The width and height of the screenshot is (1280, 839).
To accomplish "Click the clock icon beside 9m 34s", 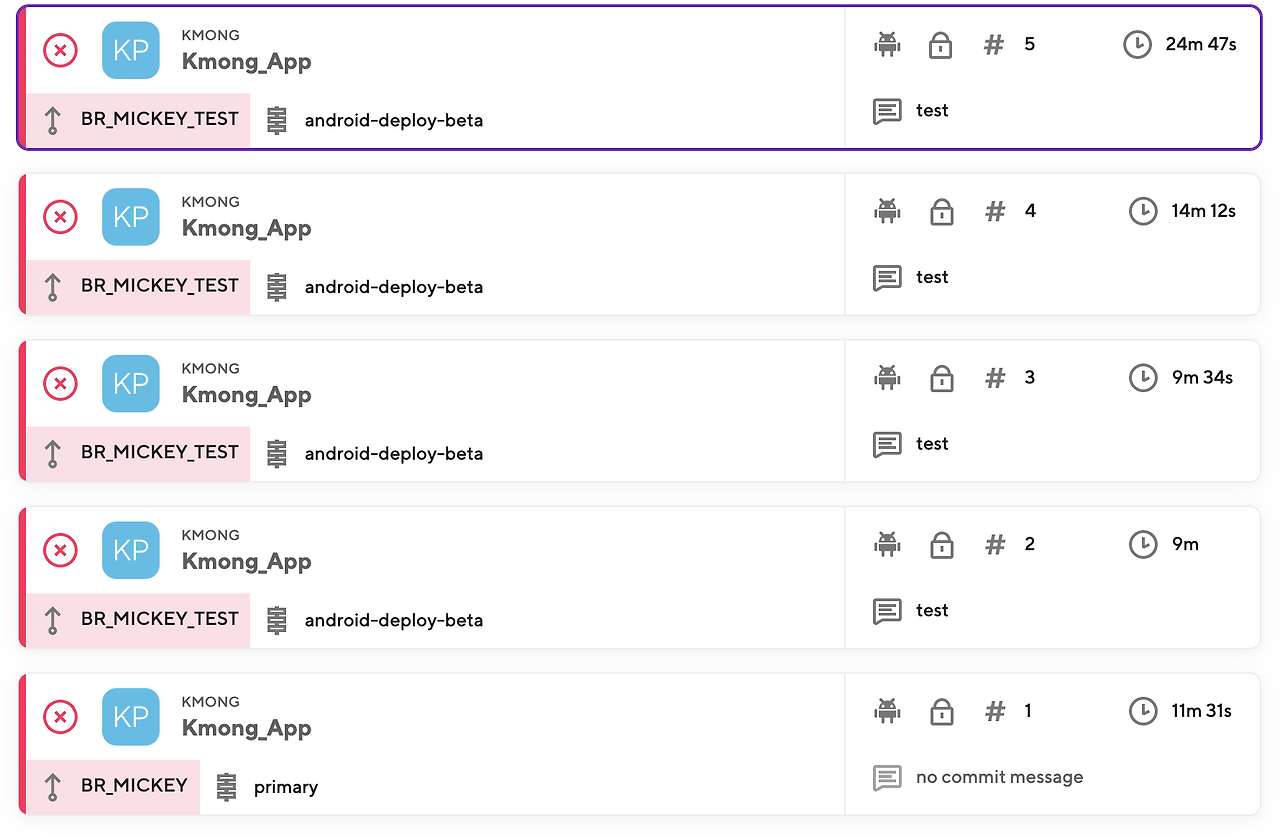I will pos(1143,378).
